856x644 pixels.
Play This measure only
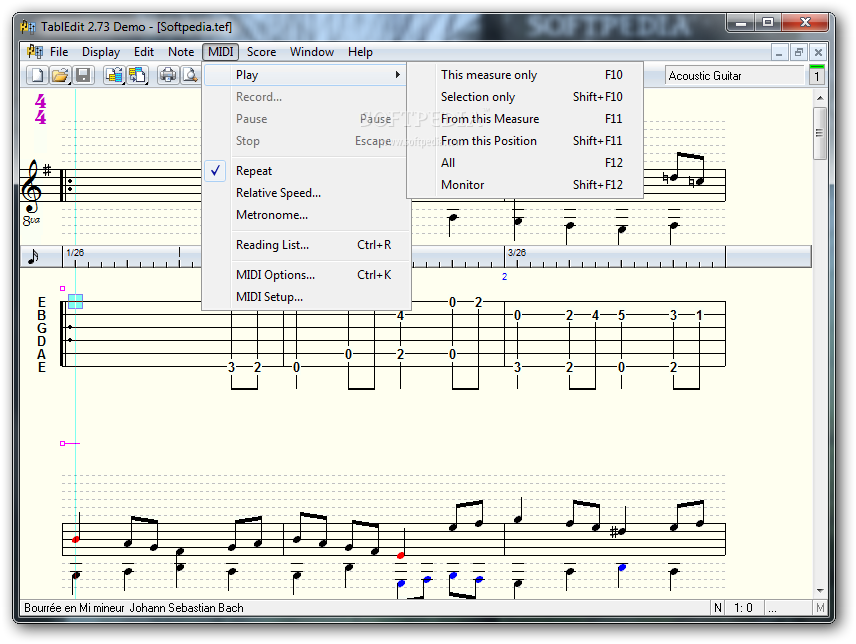click(x=525, y=75)
